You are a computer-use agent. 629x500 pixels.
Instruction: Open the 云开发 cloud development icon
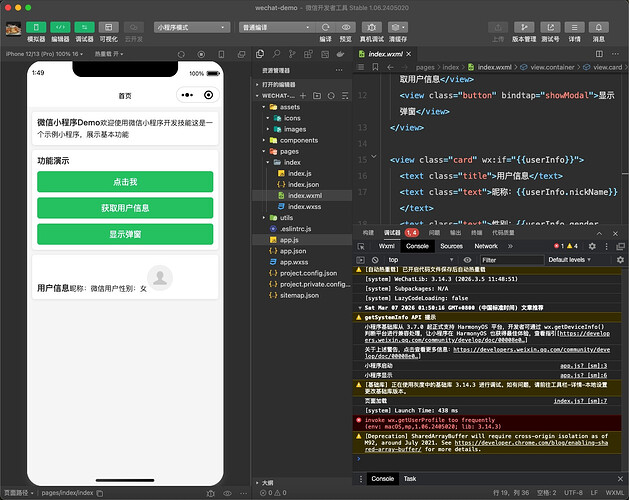click(x=134, y=27)
